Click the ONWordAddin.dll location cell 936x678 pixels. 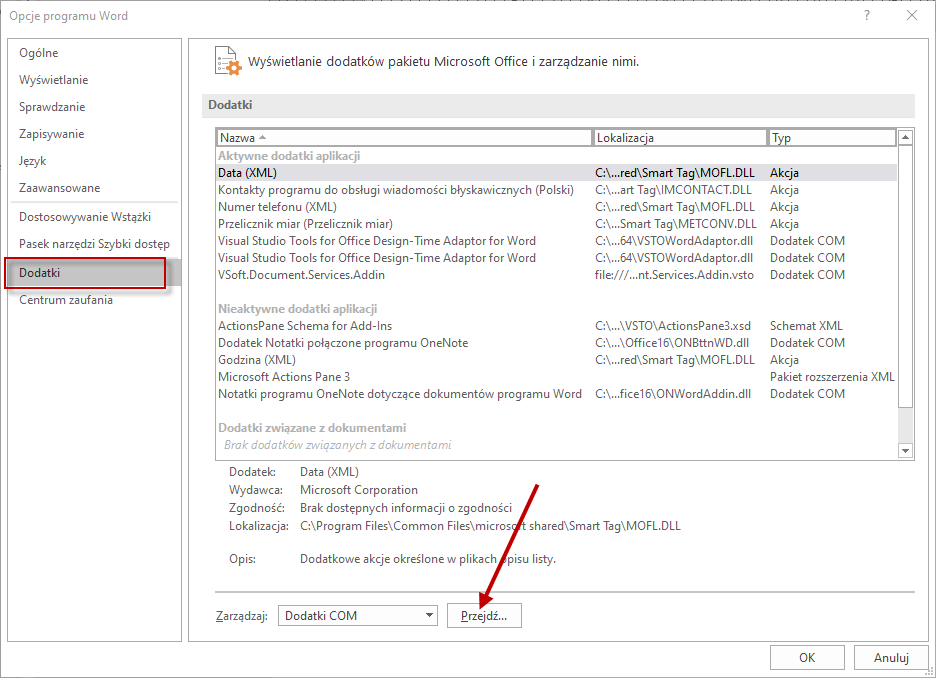pyautogui.click(x=673, y=394)
